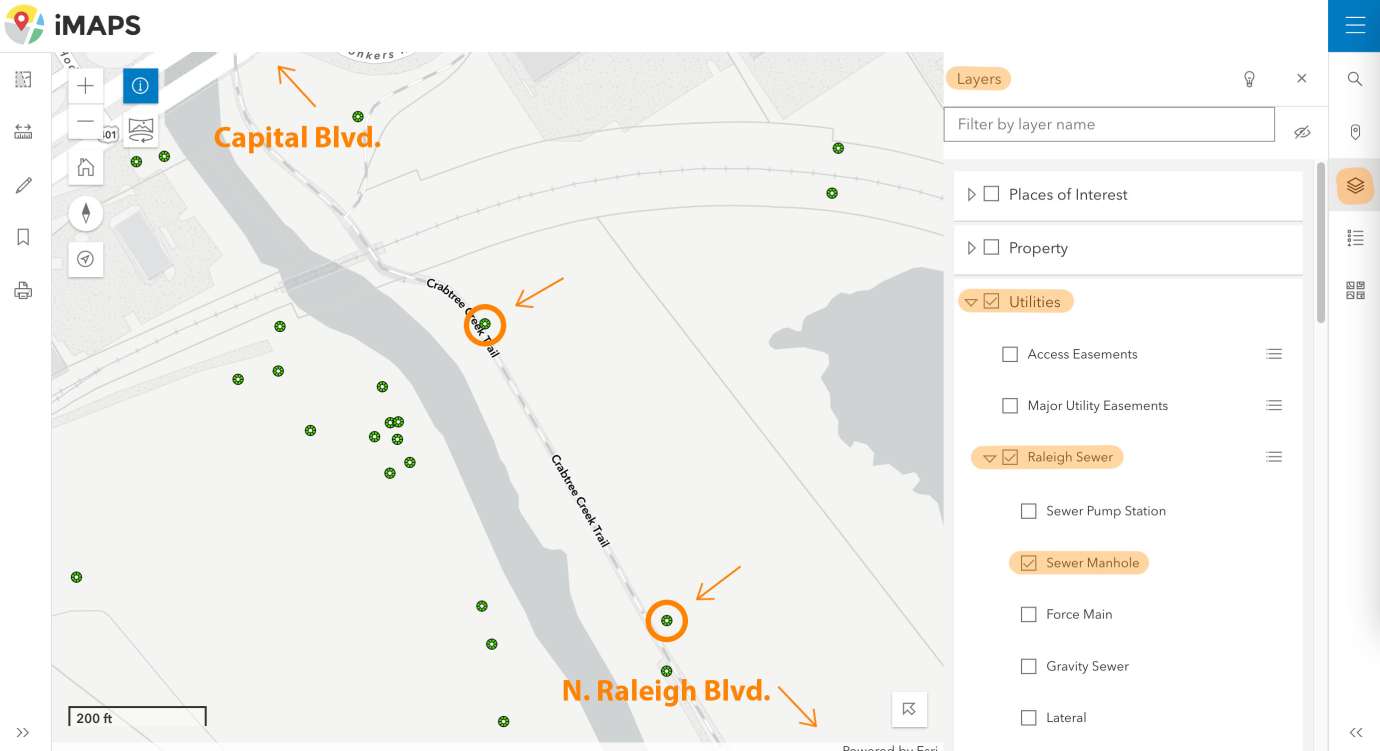Reset map orientation with compass icon
The image size is (1380, 751).
tap(86, 213)
